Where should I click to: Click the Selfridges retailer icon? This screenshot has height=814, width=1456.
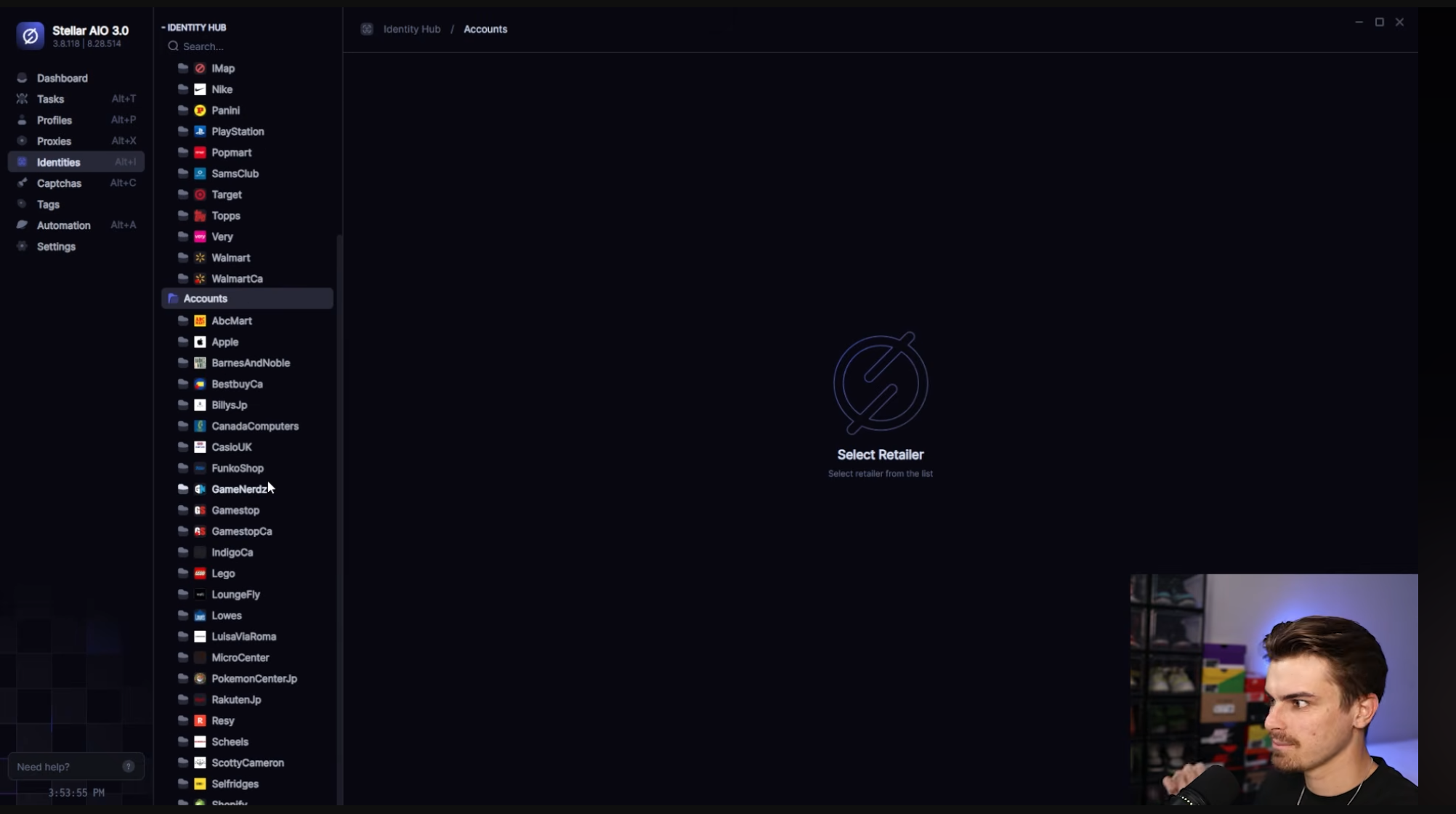click(200, 784)
